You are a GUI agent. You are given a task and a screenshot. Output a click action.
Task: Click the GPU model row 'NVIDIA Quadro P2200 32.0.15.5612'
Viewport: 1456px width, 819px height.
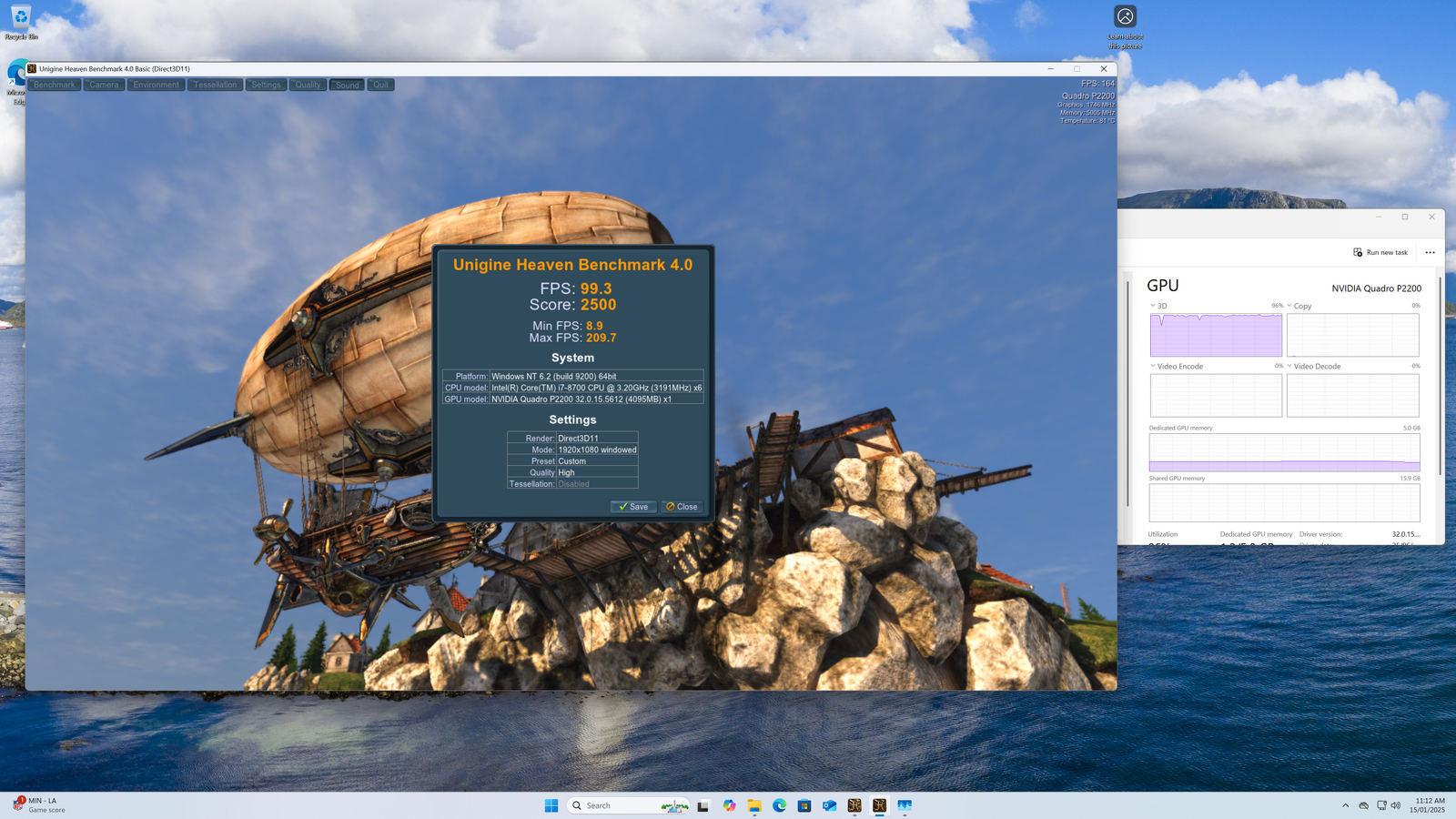click(x=573, y=399)
